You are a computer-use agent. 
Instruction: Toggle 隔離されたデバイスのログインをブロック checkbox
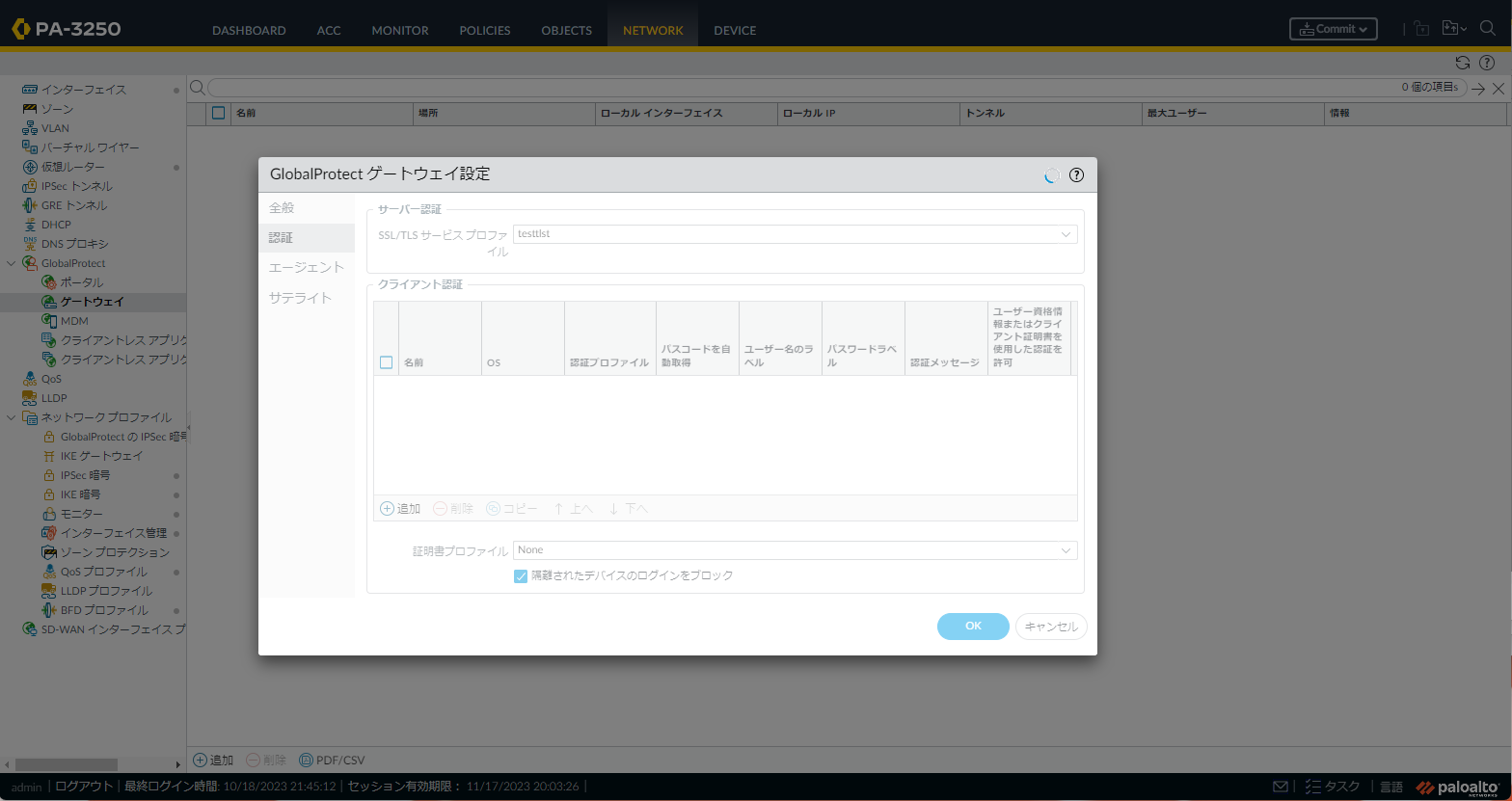pos(521,575)
